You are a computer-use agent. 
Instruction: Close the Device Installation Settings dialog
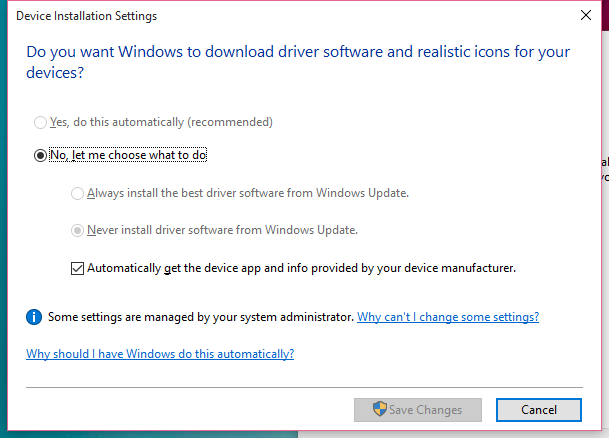(586, 15)
